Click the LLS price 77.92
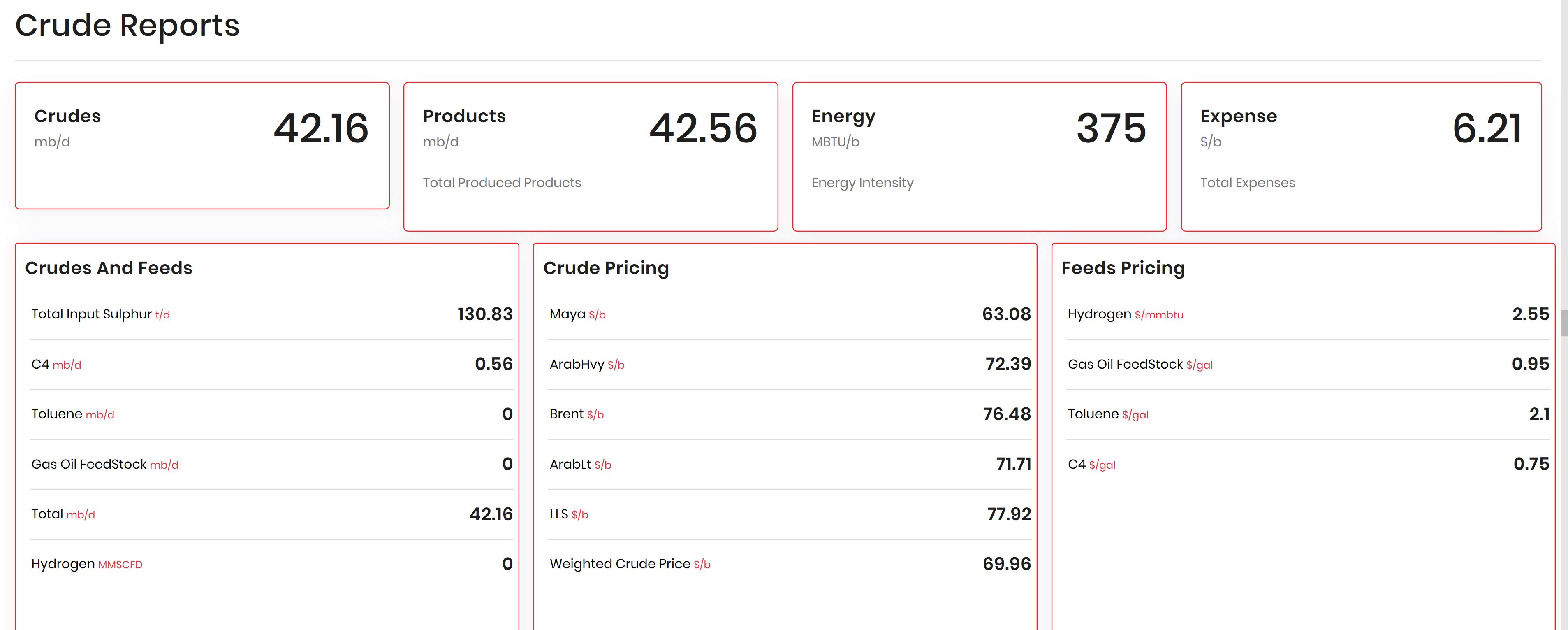1568x630 pixels. pyautogui.click(x=1009, y=514)
